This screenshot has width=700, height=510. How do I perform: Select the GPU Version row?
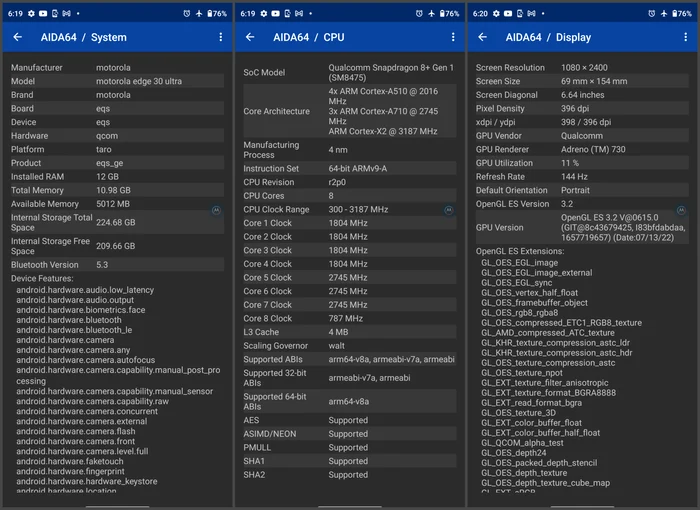click(x=582, y=228)
